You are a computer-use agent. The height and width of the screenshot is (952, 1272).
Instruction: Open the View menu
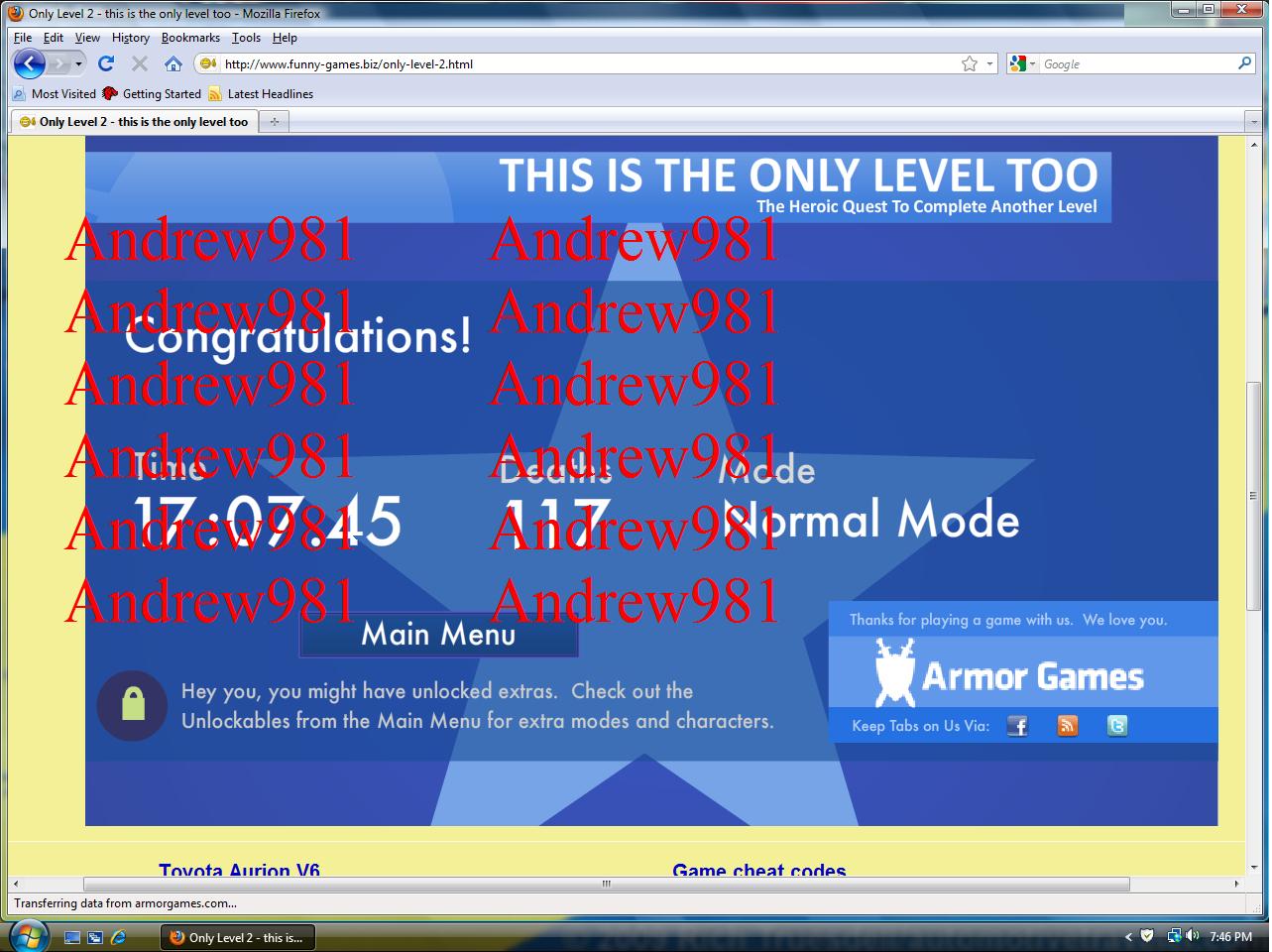[x=87, y=38]
